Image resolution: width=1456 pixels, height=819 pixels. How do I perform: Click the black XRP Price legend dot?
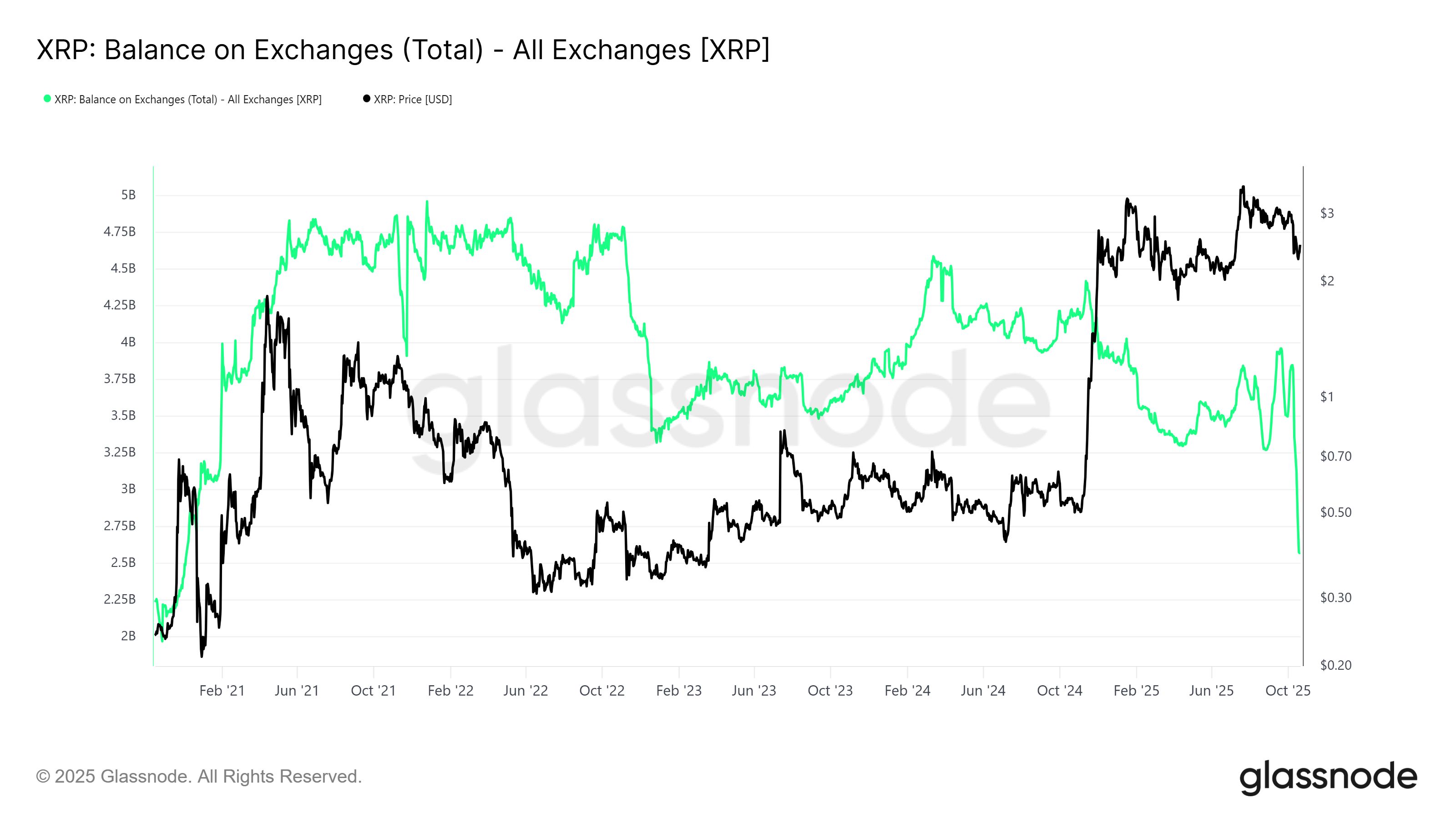tap(366, 99)
